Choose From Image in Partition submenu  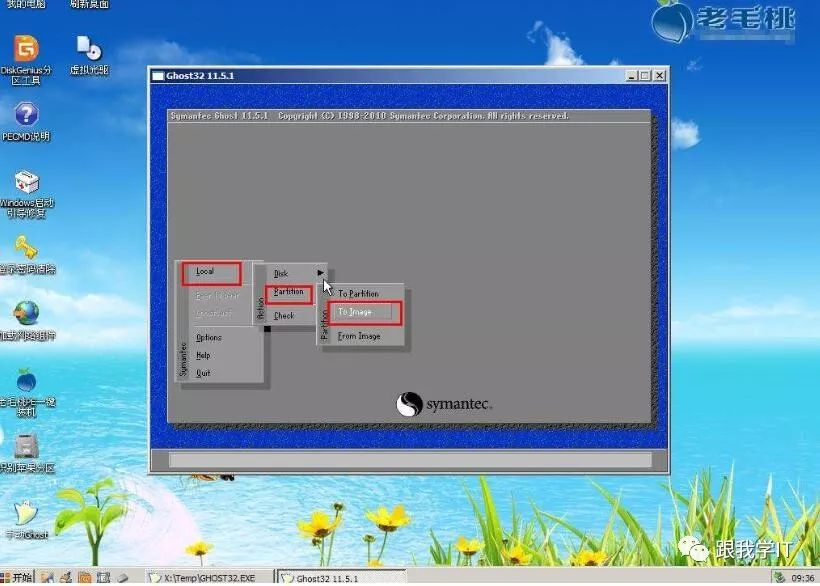[x=359, y=336]
